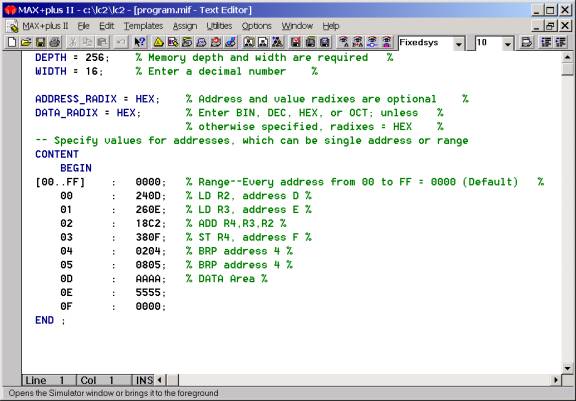Expand the font size 10 dropdown
The height and width of the screenshot is (401, 576).
(508, 44)
